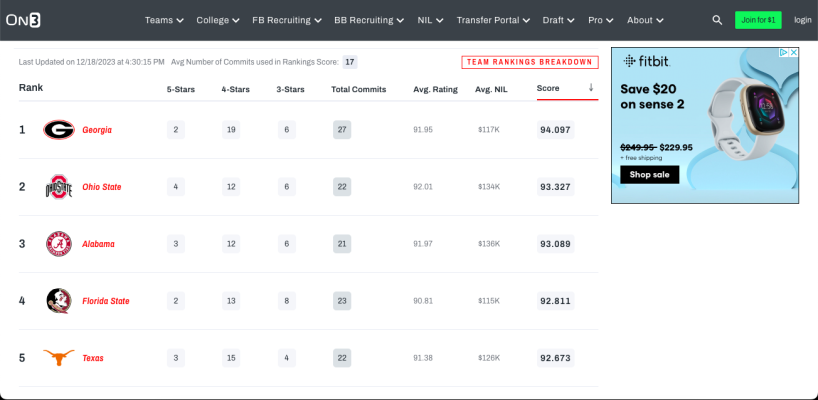Expand the Teams dropdown menu

coord(164,20)
